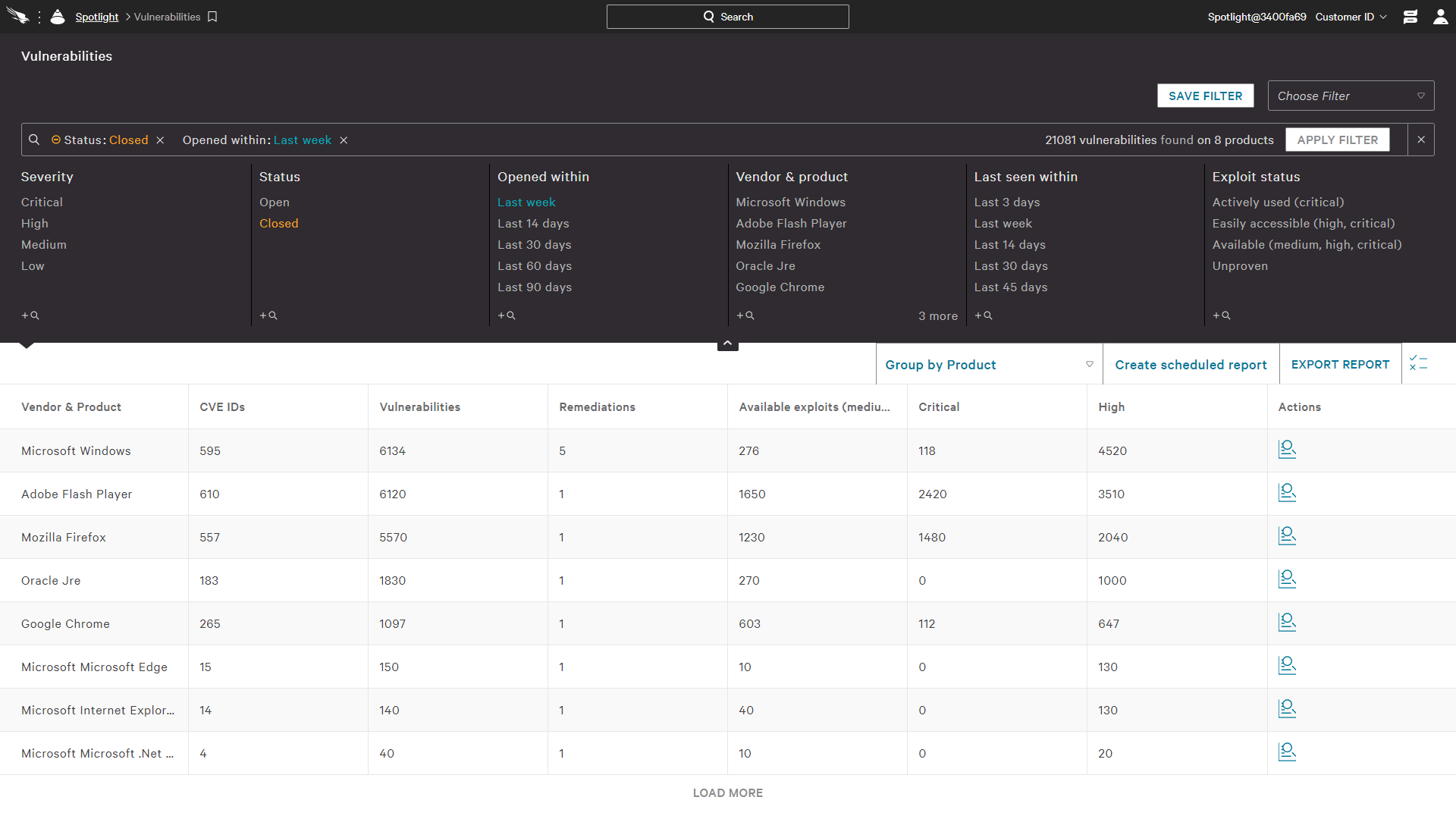Click Create scheduled report
This screenshot has width=1456, height=819.
[1191, 365]
